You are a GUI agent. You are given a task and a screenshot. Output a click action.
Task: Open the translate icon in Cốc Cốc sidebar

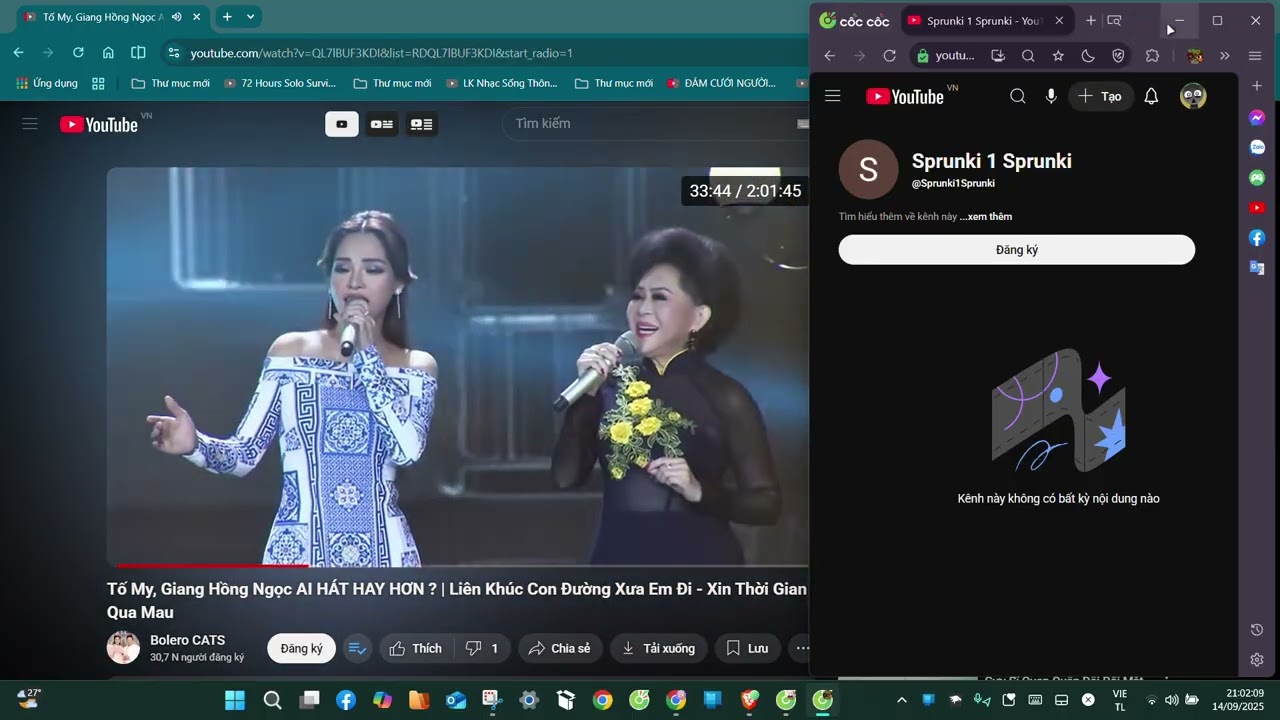coord(1257,267)
